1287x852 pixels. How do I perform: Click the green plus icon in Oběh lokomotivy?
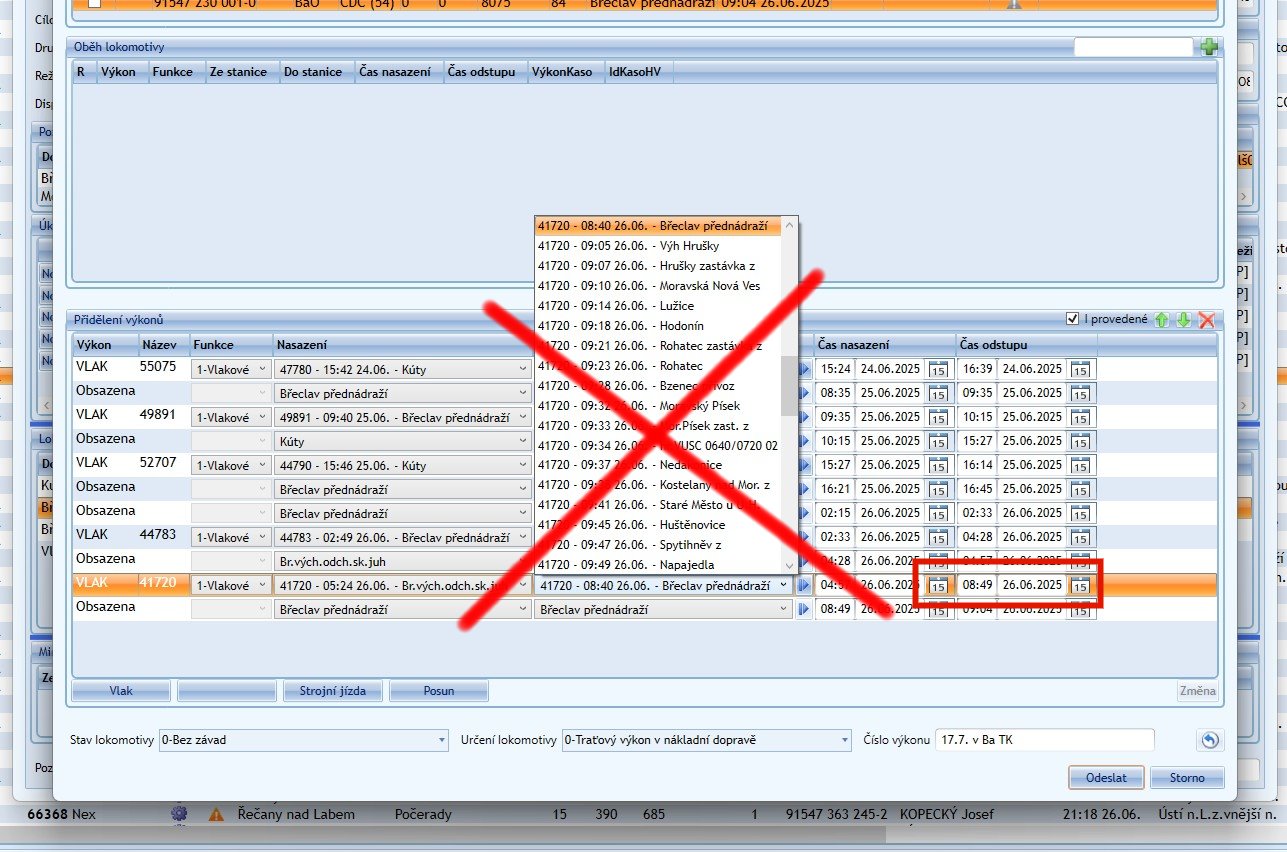[x=1210, y=47]
